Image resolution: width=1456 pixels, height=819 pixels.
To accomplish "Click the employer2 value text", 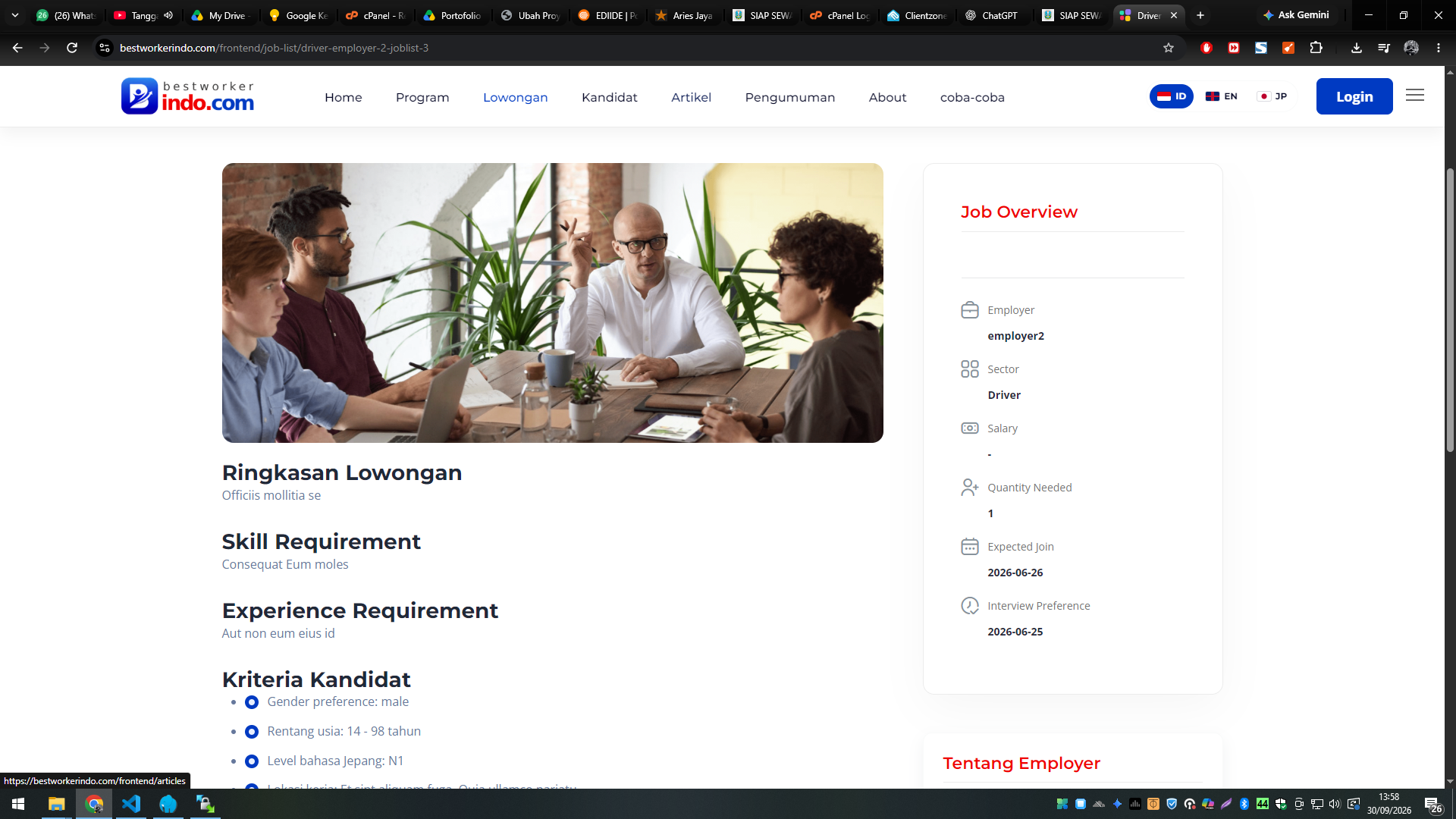I will (x=1015, y=336).
